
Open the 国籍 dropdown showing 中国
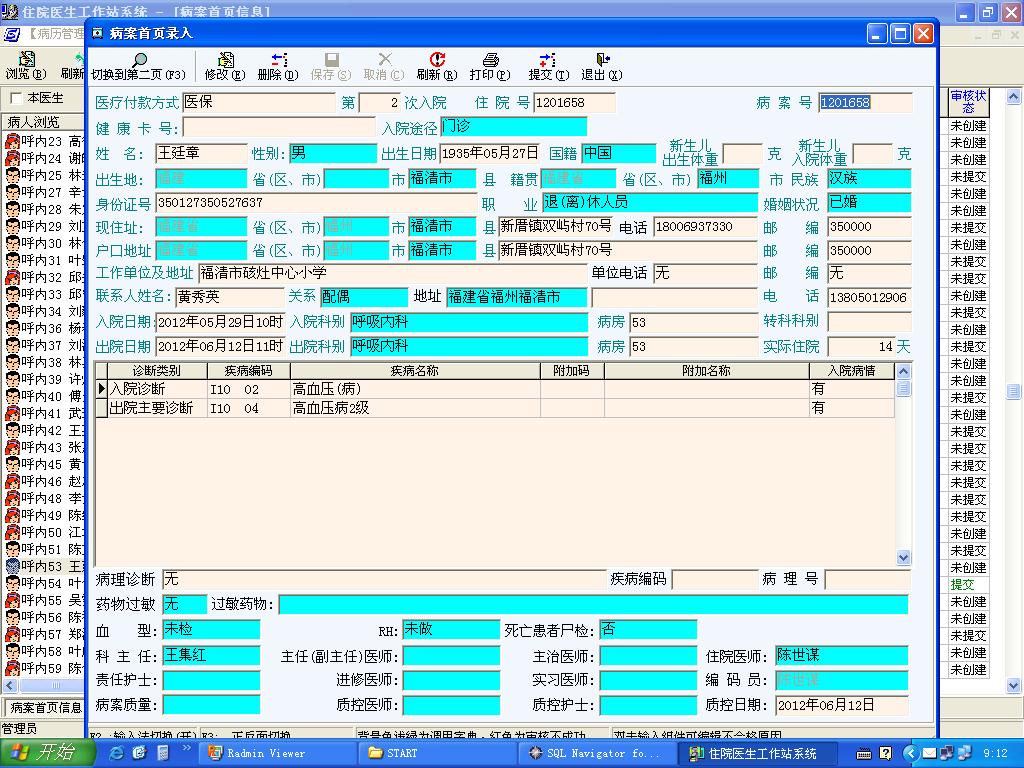(618, 153)
